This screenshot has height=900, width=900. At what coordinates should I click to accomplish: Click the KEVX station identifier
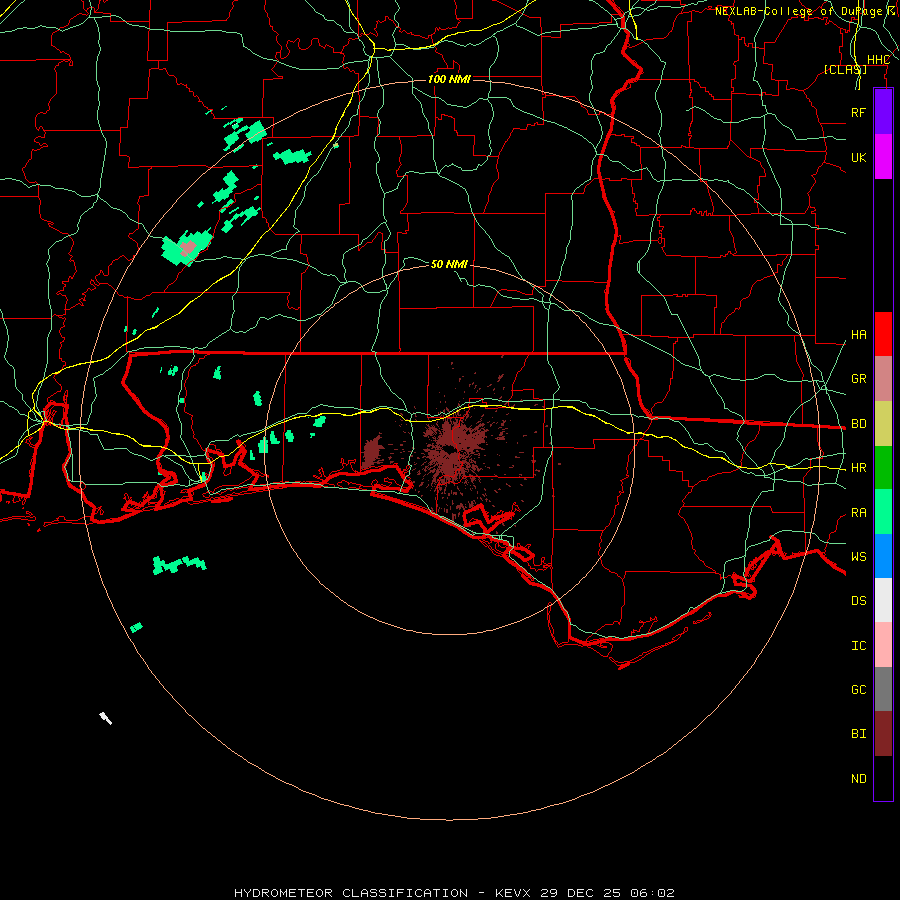513,893
